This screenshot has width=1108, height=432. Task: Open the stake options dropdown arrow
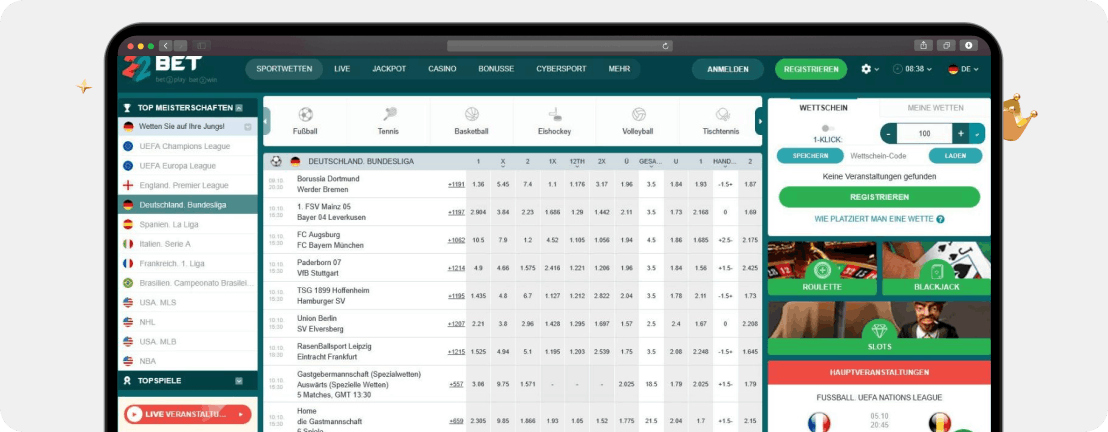[x=977, y=134]
